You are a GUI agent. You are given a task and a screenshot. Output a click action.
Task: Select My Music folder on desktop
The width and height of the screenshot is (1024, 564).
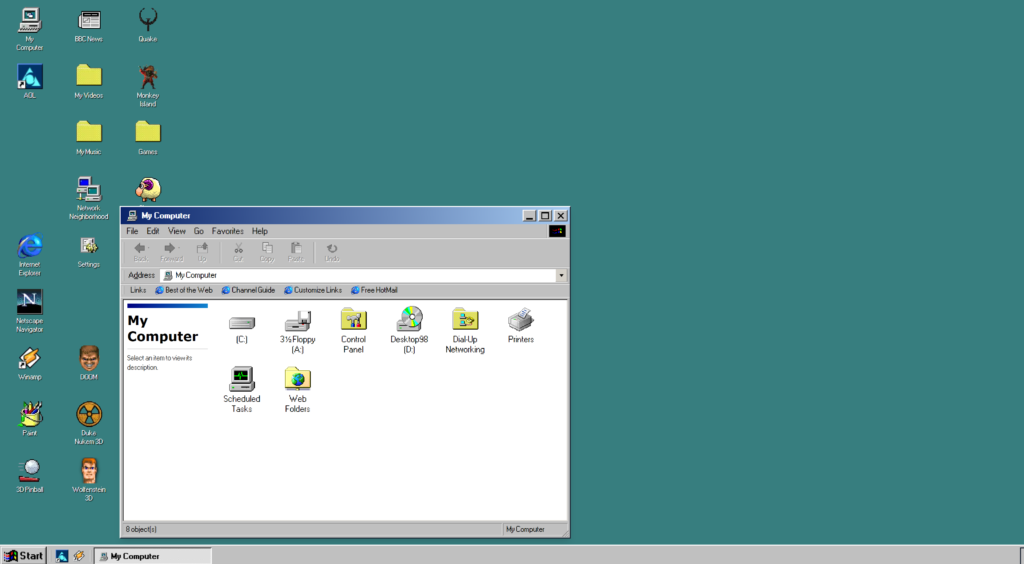[x=89, y=137]
